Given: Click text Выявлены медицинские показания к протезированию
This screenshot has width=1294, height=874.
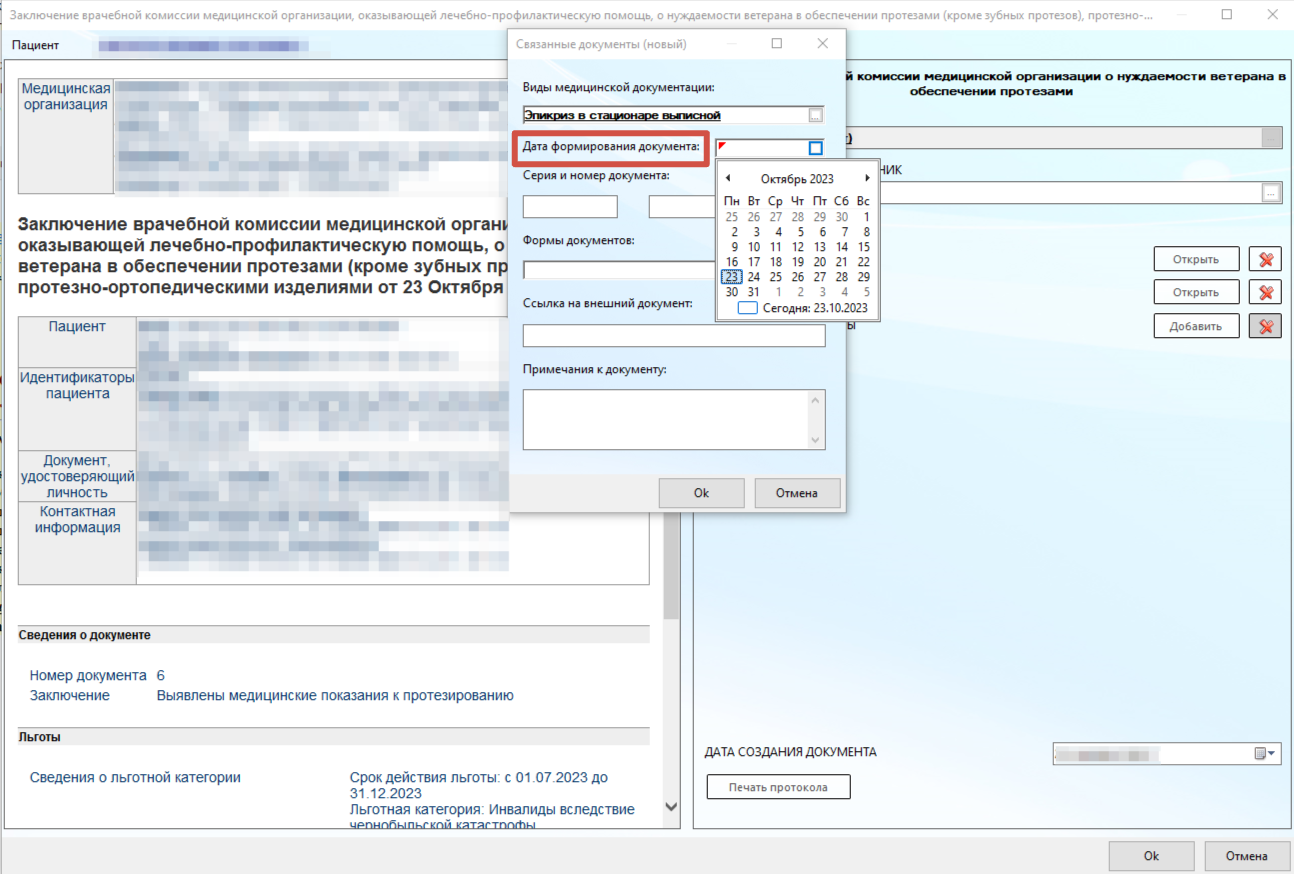Looking at the screenshot, I should (335, 695).
